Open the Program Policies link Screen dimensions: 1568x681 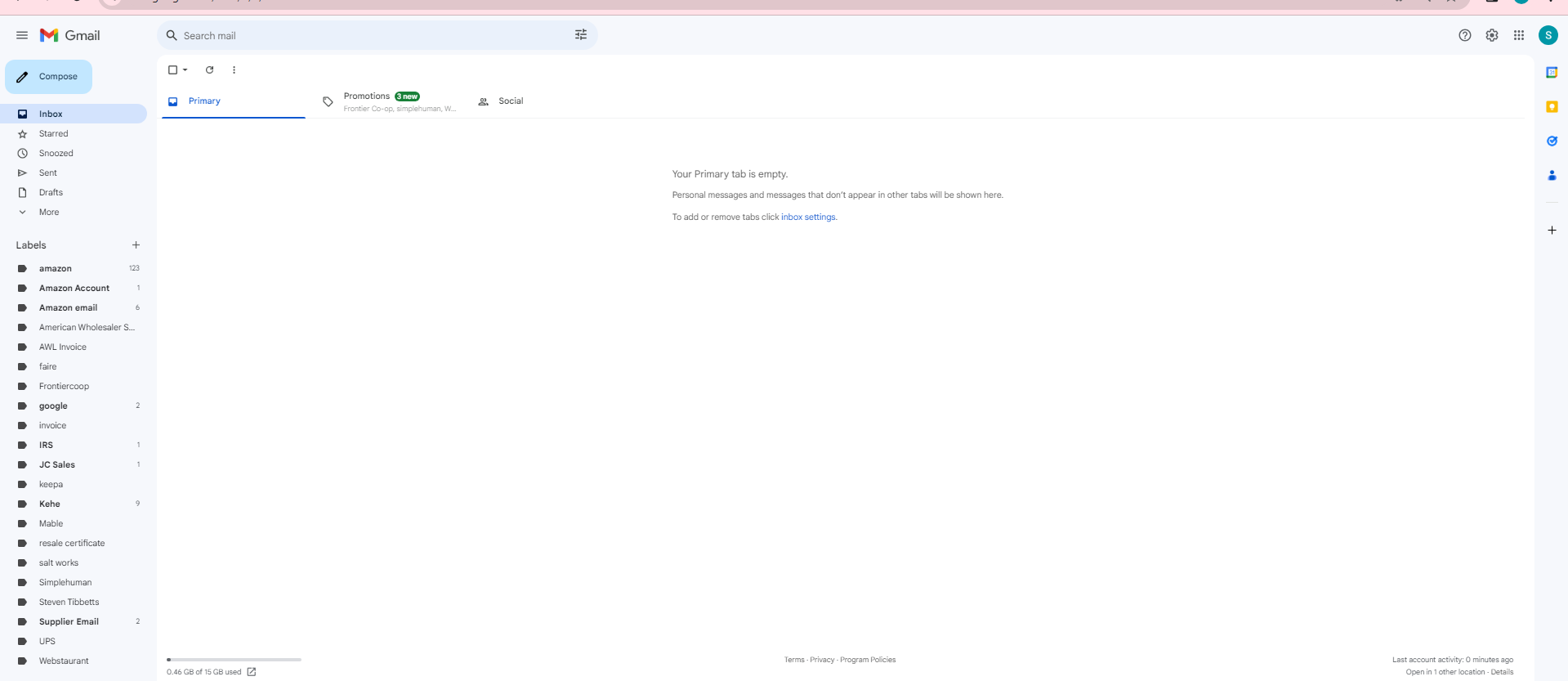pyautogui.click(x=868, y=660)
